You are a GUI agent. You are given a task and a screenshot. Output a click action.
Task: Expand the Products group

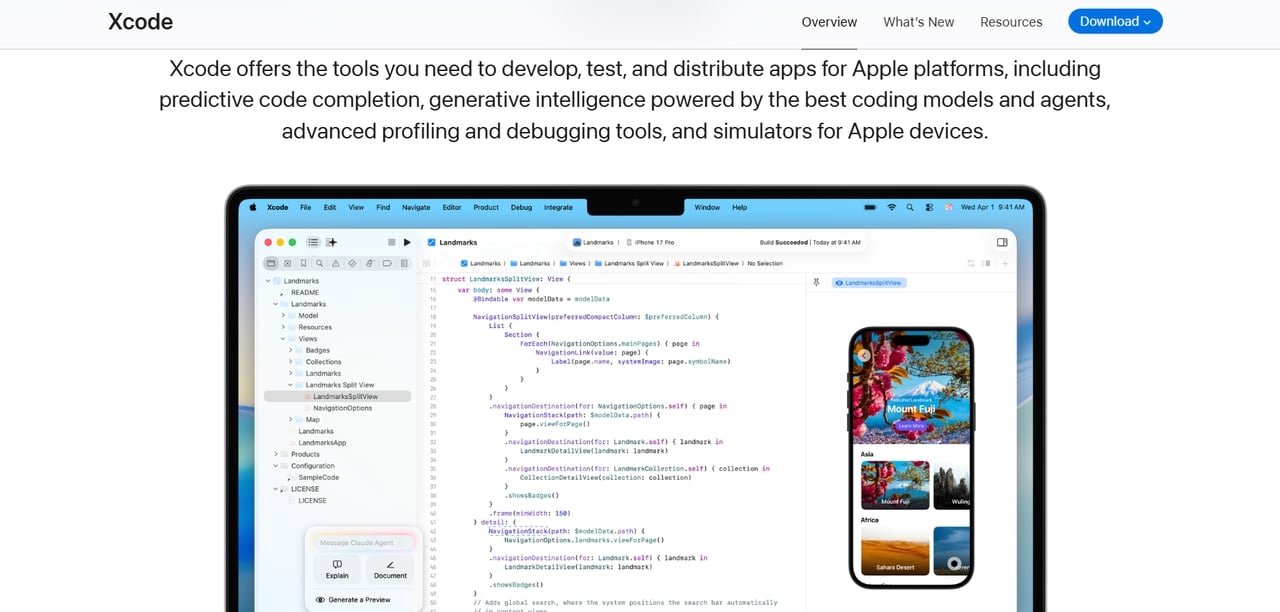tap(276, 454)
